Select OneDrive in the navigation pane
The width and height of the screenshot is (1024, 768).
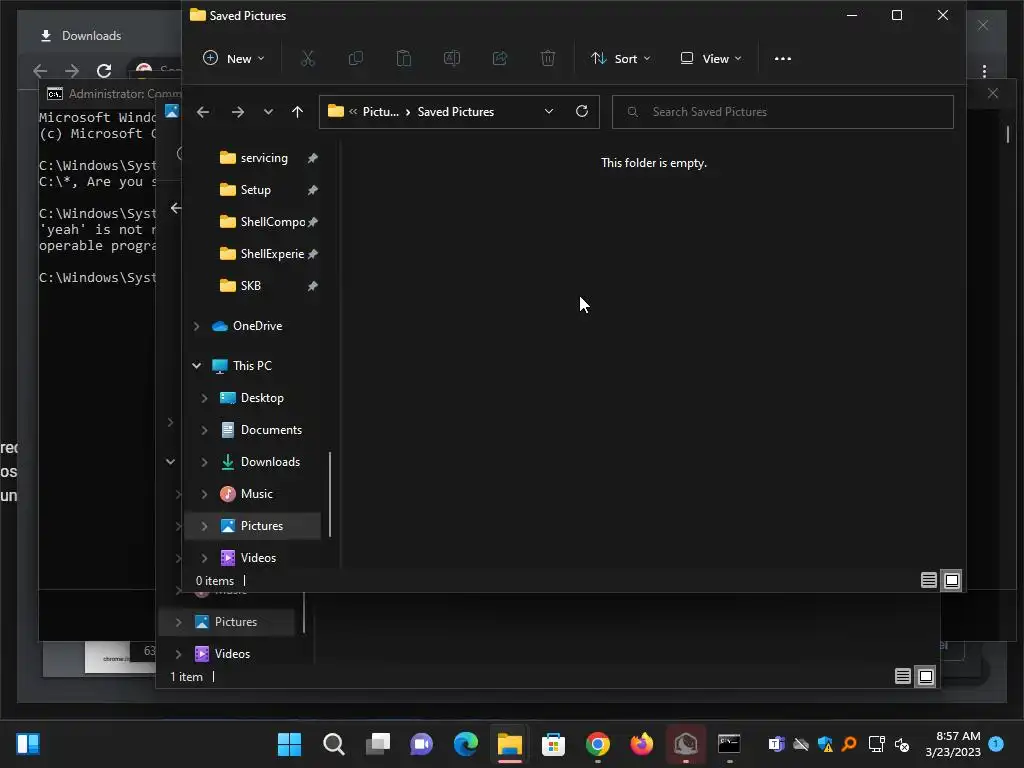pos(257,326)
